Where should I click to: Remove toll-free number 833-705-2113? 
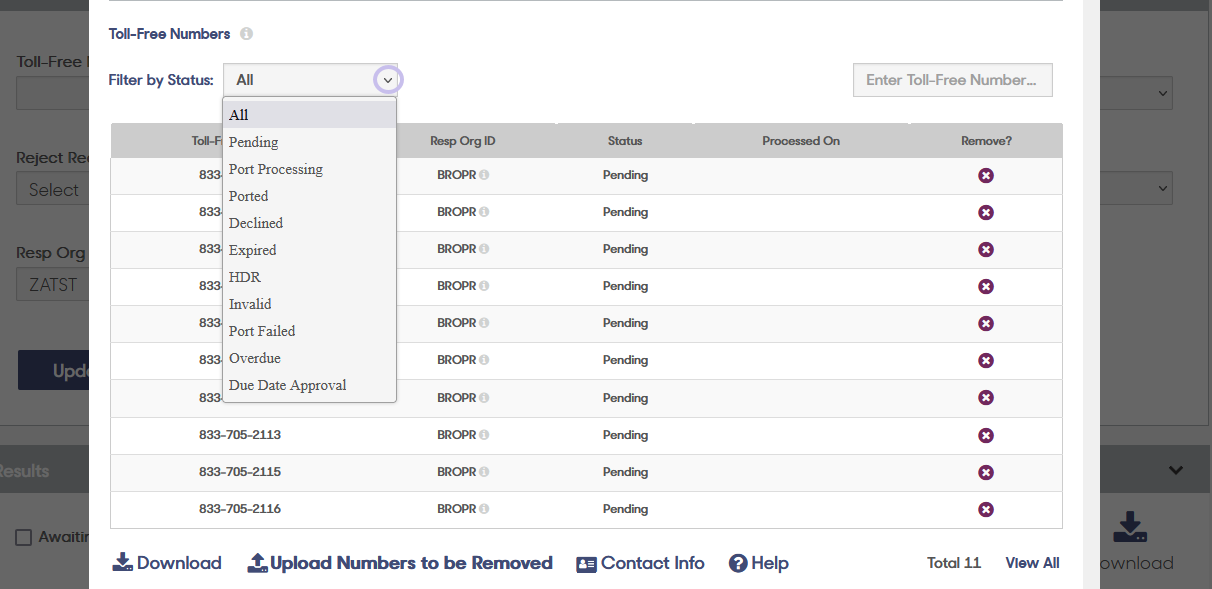[x=986, y=435]
